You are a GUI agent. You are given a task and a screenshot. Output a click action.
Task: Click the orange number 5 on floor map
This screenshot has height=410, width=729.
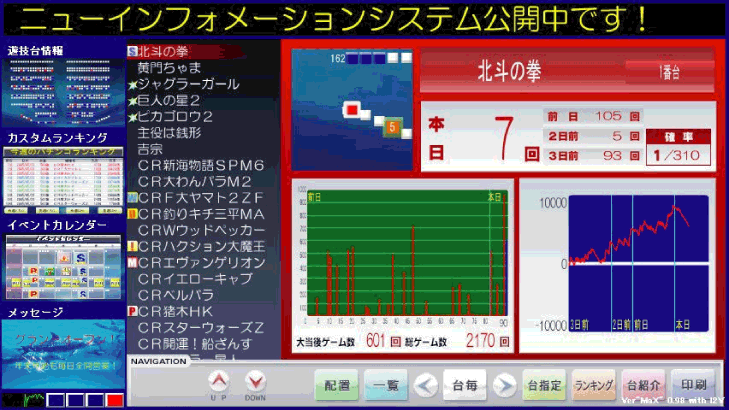pyautogui.click(x=392, y=126)
